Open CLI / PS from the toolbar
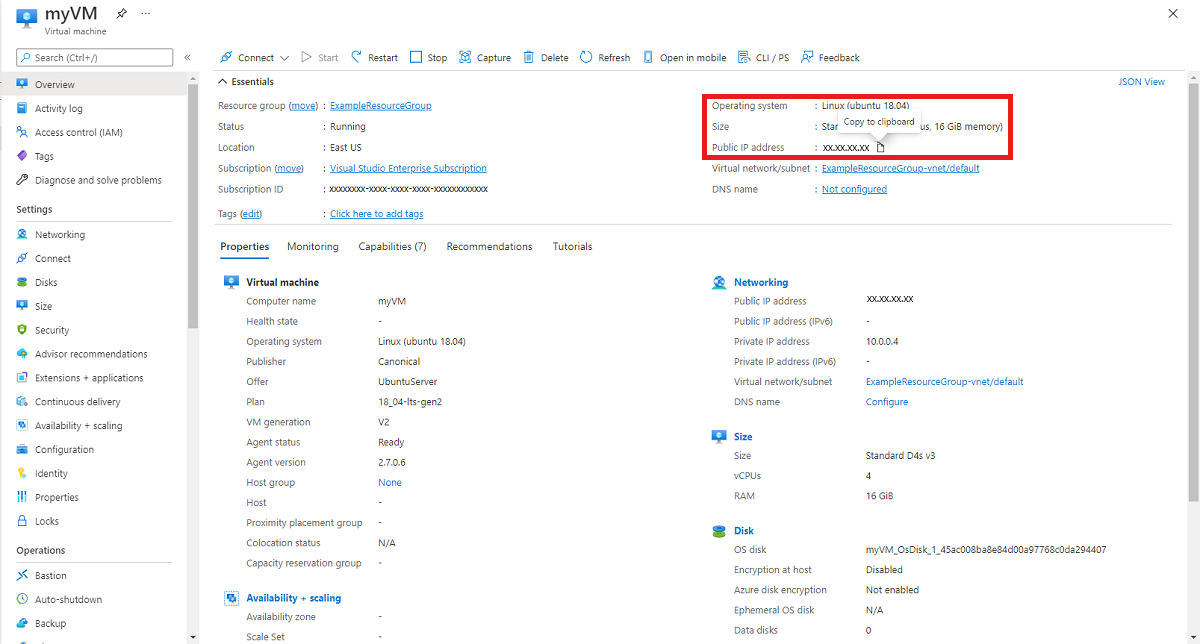The image size is (1200, 644). click(763, 58)
